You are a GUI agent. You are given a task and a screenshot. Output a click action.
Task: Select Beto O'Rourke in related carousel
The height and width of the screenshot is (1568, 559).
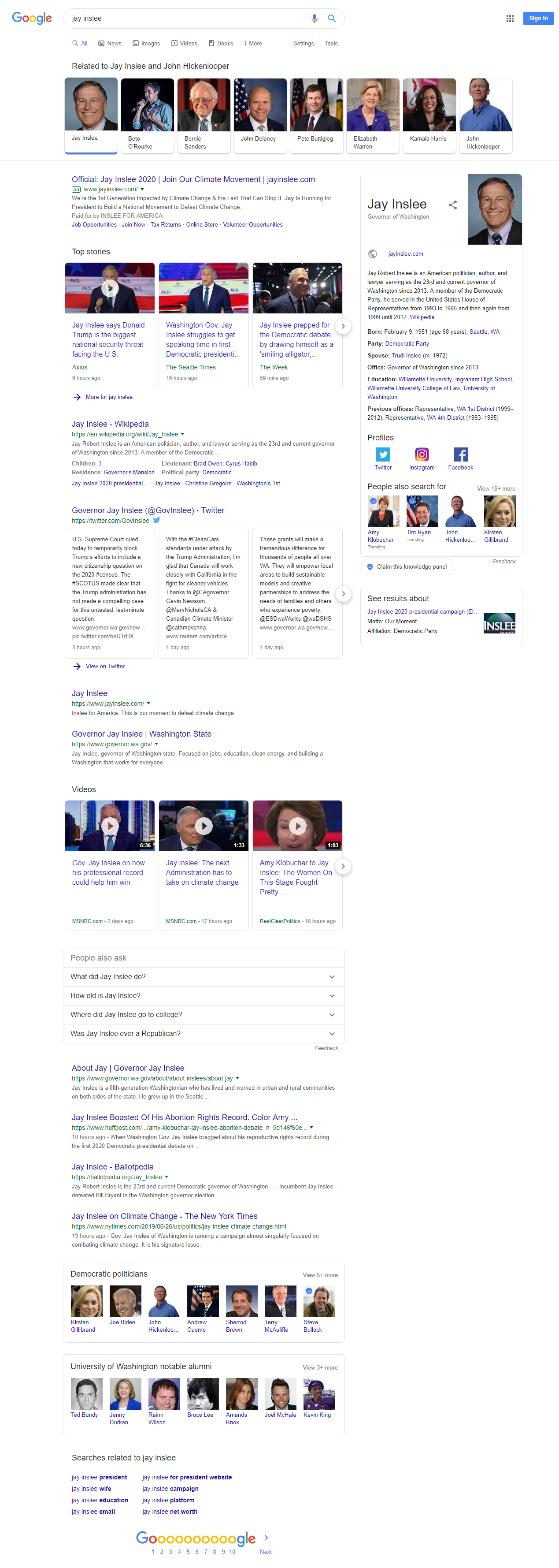(147, 115)
